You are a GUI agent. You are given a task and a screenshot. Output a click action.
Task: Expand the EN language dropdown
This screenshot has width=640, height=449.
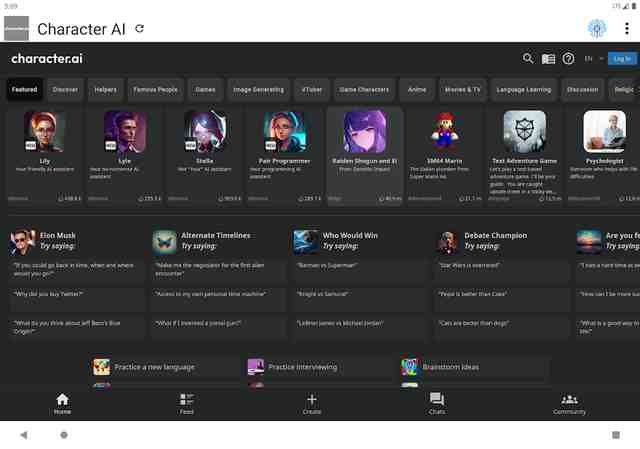[x=593, y=59]
